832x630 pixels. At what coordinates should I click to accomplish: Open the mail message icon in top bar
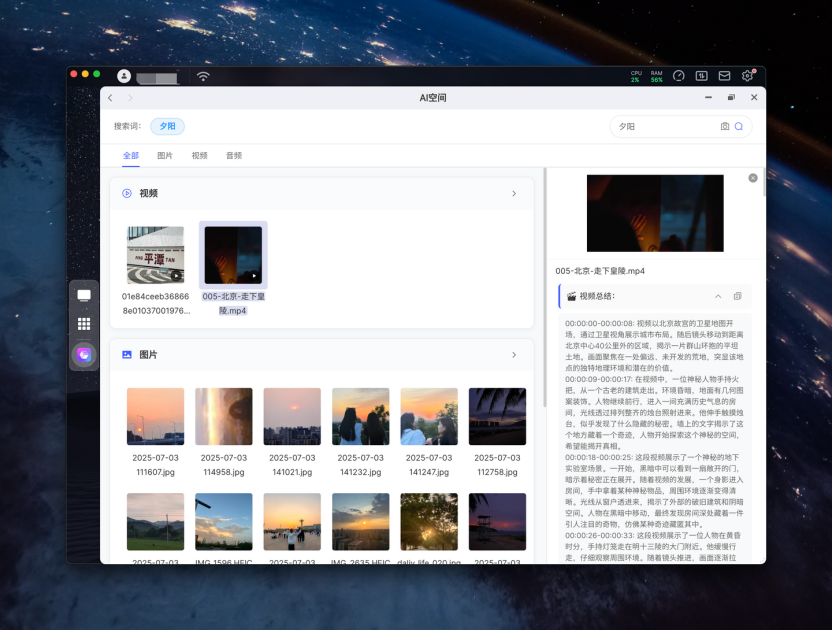pyautogui.click(x=724, y=76)
